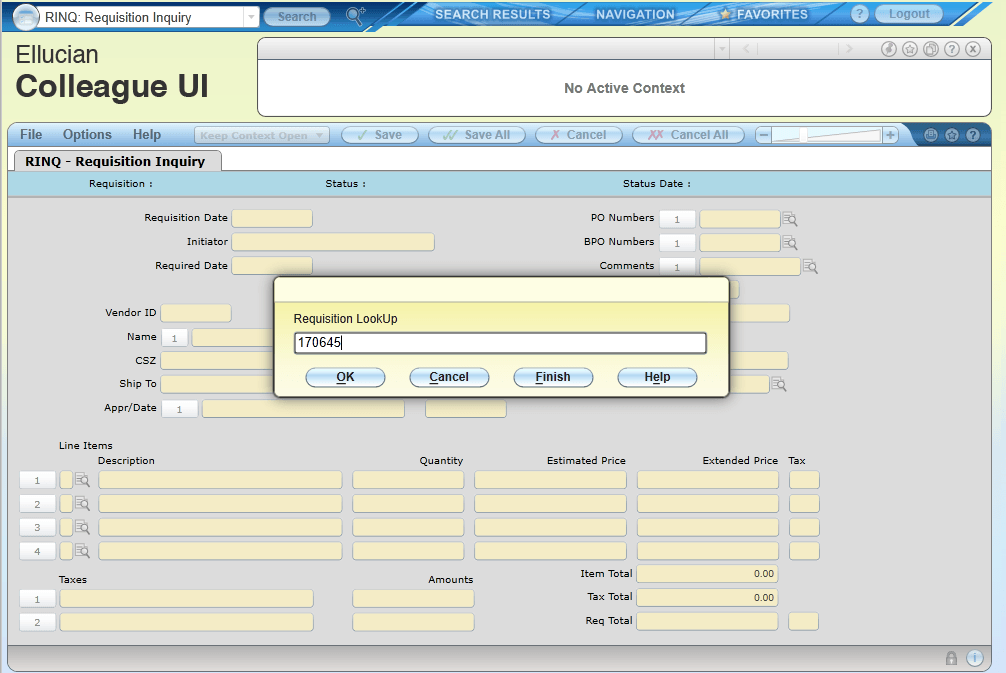Open the File menu
Viewport: 1006px width, 673px height.
point(31,135)
